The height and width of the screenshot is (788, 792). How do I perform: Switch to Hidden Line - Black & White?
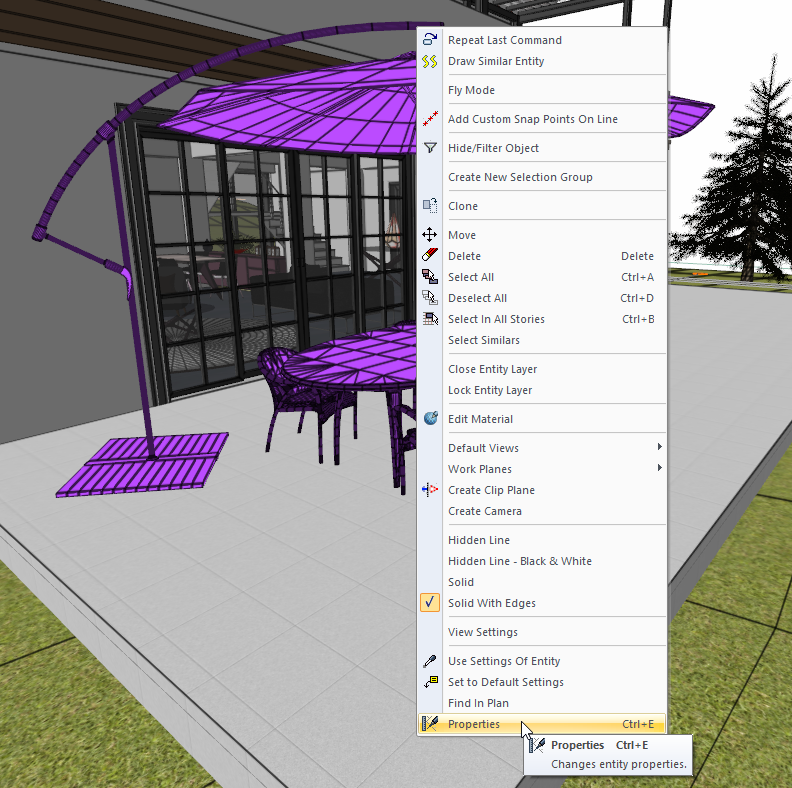pyautogui.click(x=520, y=561)
